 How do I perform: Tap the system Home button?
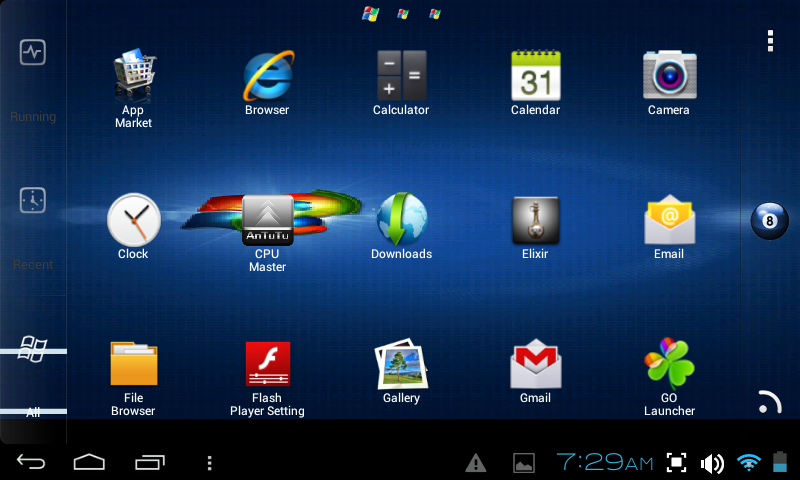click(x=89, y=462)
